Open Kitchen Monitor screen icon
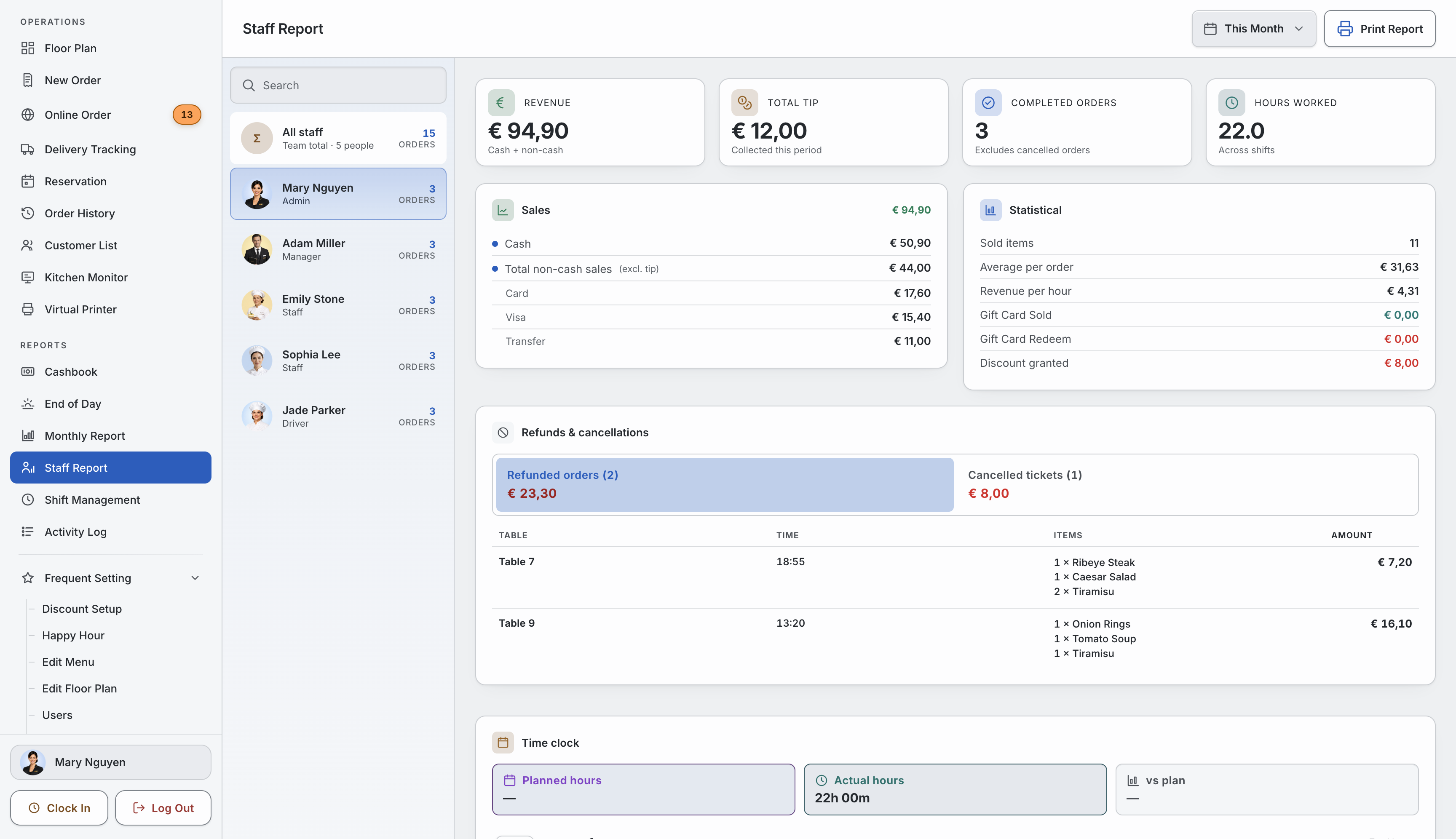This screenshot has height=839, width=1456. [x=28, y=277]
